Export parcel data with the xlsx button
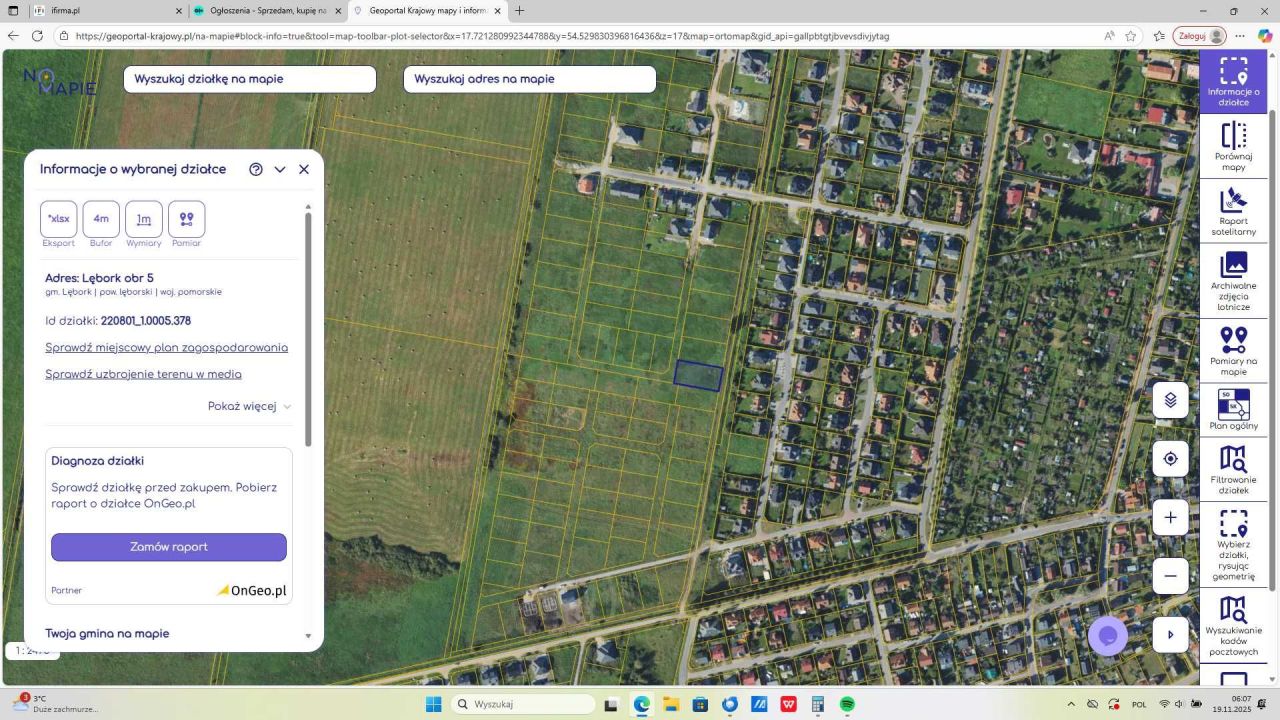1280x720 pixels. click(x=59, y=219)
